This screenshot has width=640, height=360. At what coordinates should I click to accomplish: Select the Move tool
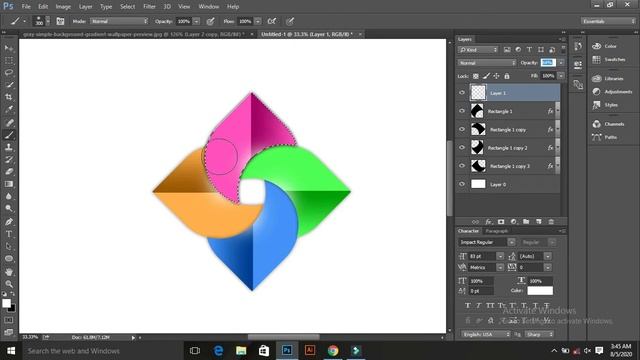9,48
